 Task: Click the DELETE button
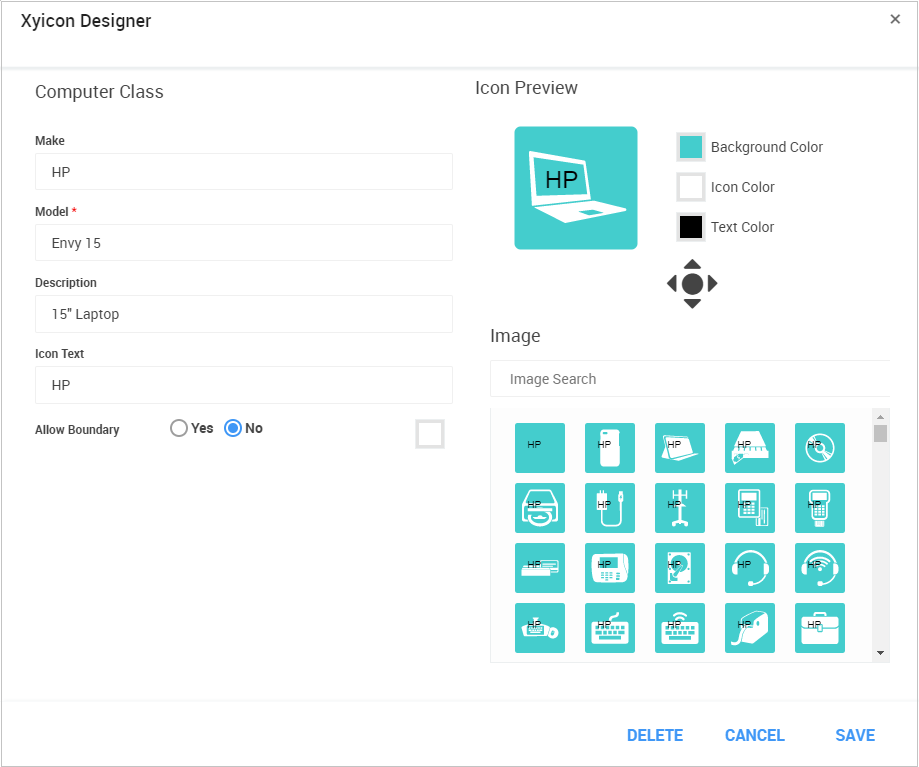click(x=655, y=735)
